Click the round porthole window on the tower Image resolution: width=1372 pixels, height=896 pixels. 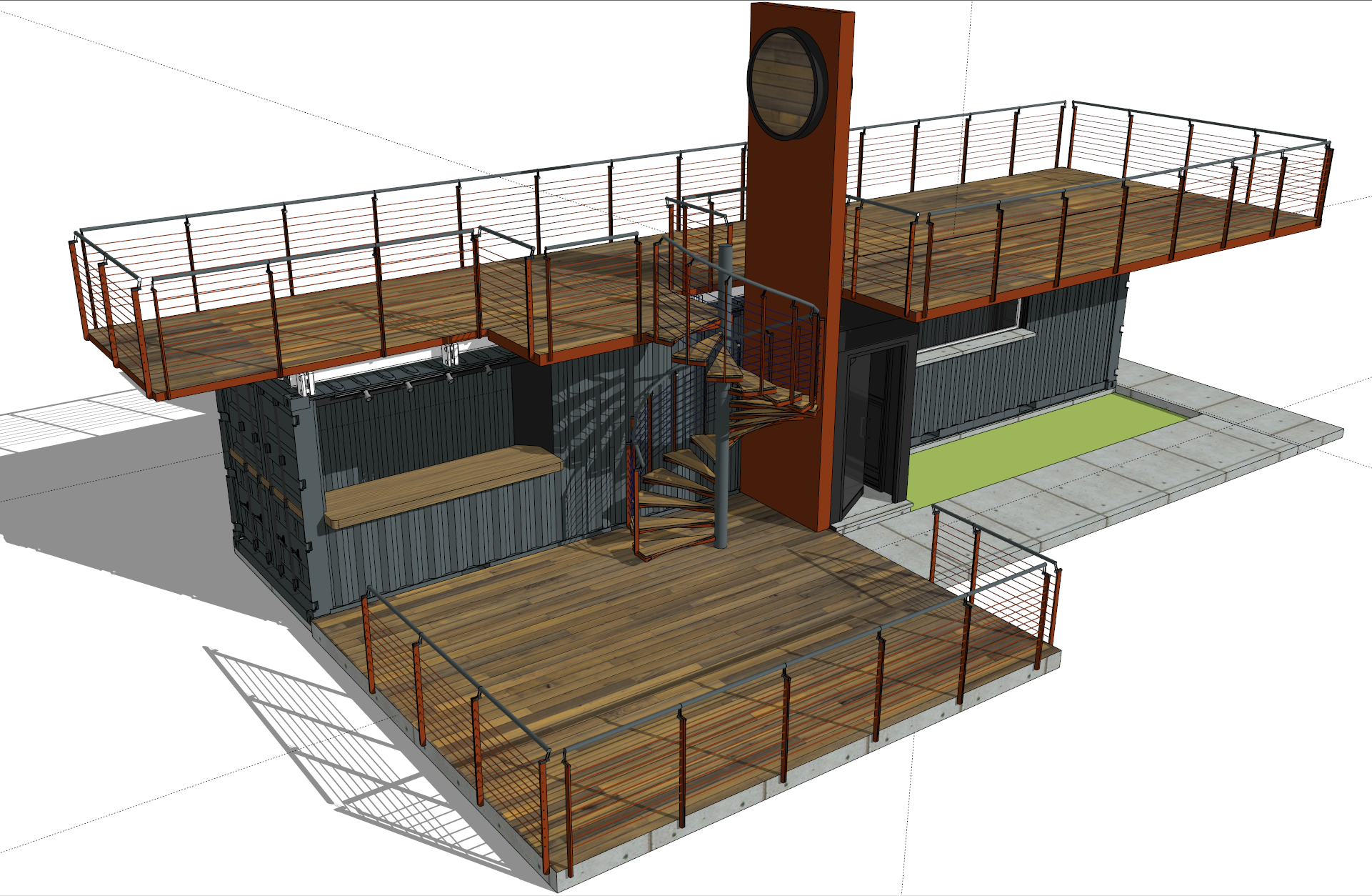(x=783, y=83)
